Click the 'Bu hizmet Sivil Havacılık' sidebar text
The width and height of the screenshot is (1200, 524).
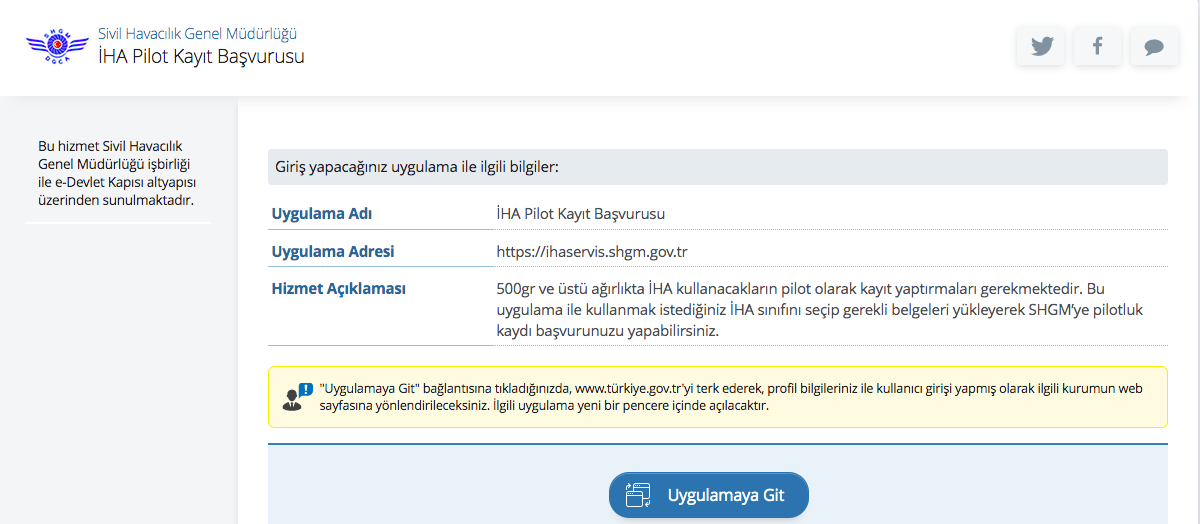pyautogui.click(x=116, y=173)
